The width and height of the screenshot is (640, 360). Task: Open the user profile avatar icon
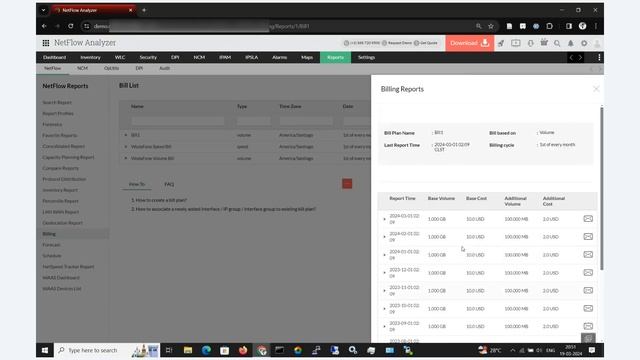pos(597,43)
